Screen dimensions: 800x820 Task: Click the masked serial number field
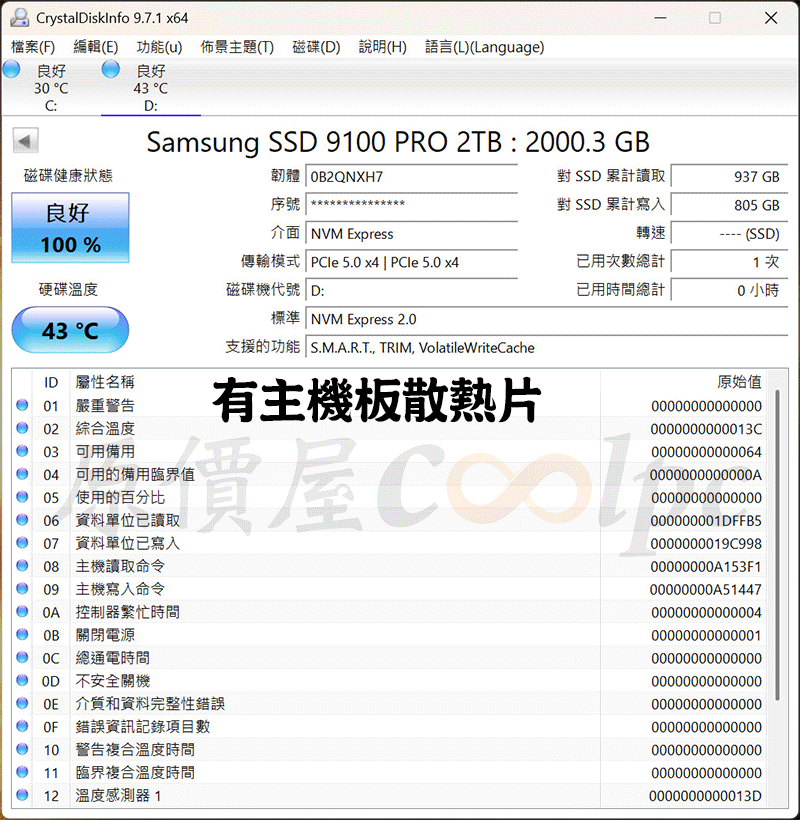tap(412, 205)
